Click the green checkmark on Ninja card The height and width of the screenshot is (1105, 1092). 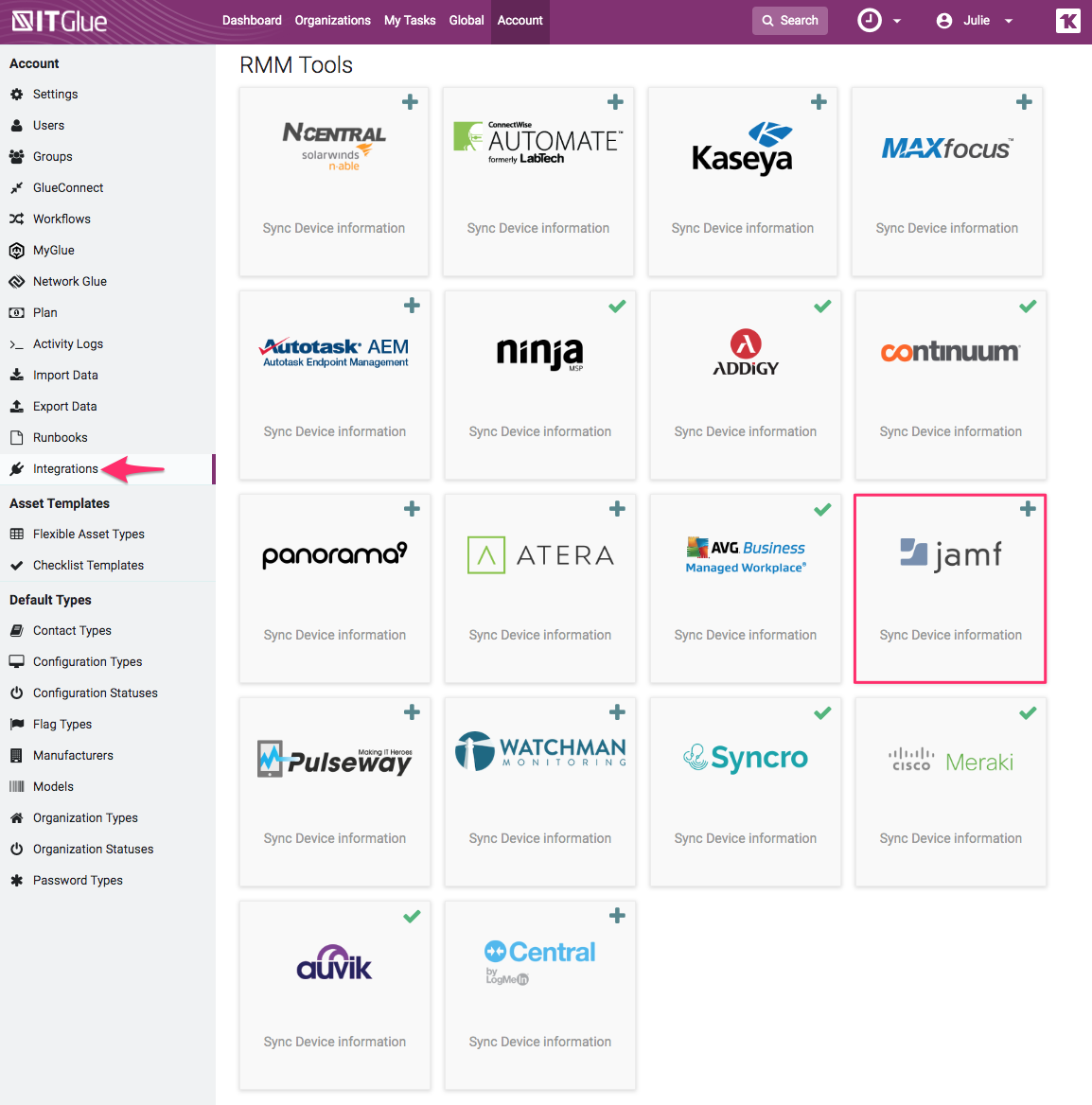point(617,306)
